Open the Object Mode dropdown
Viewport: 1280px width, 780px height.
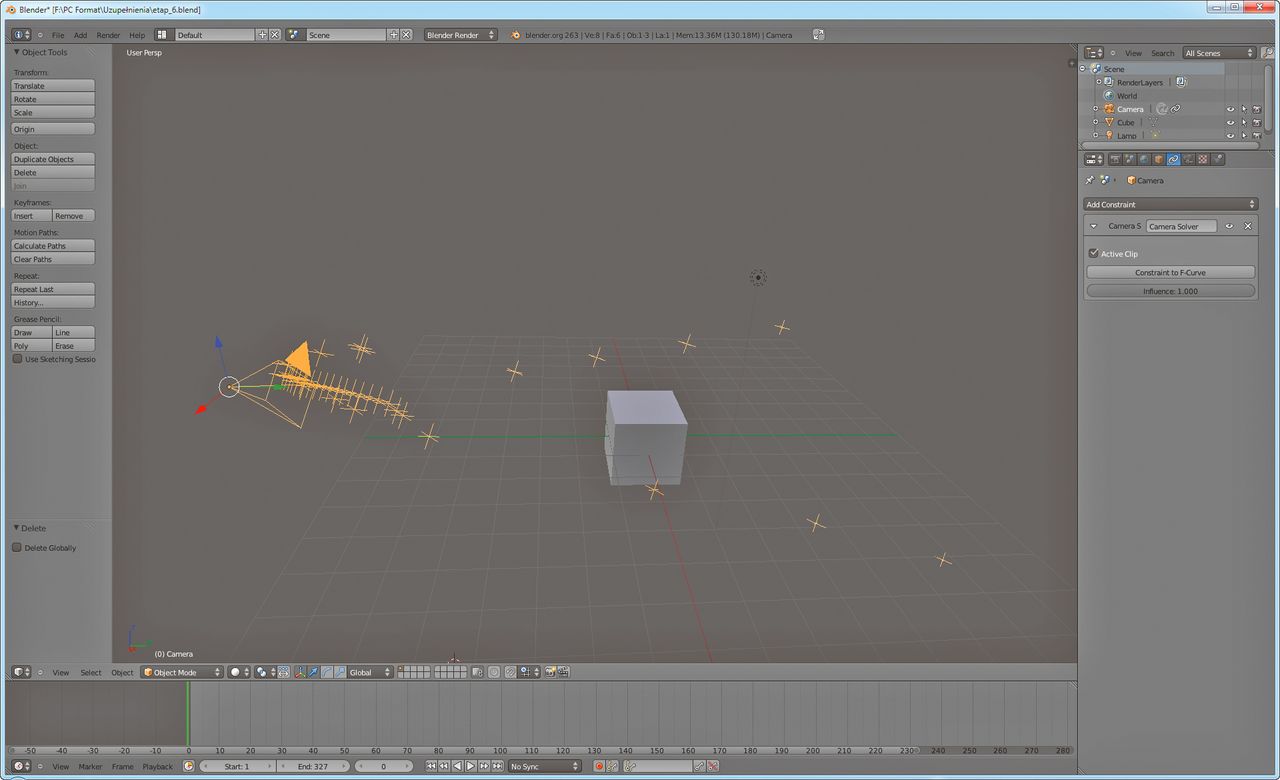182,672
